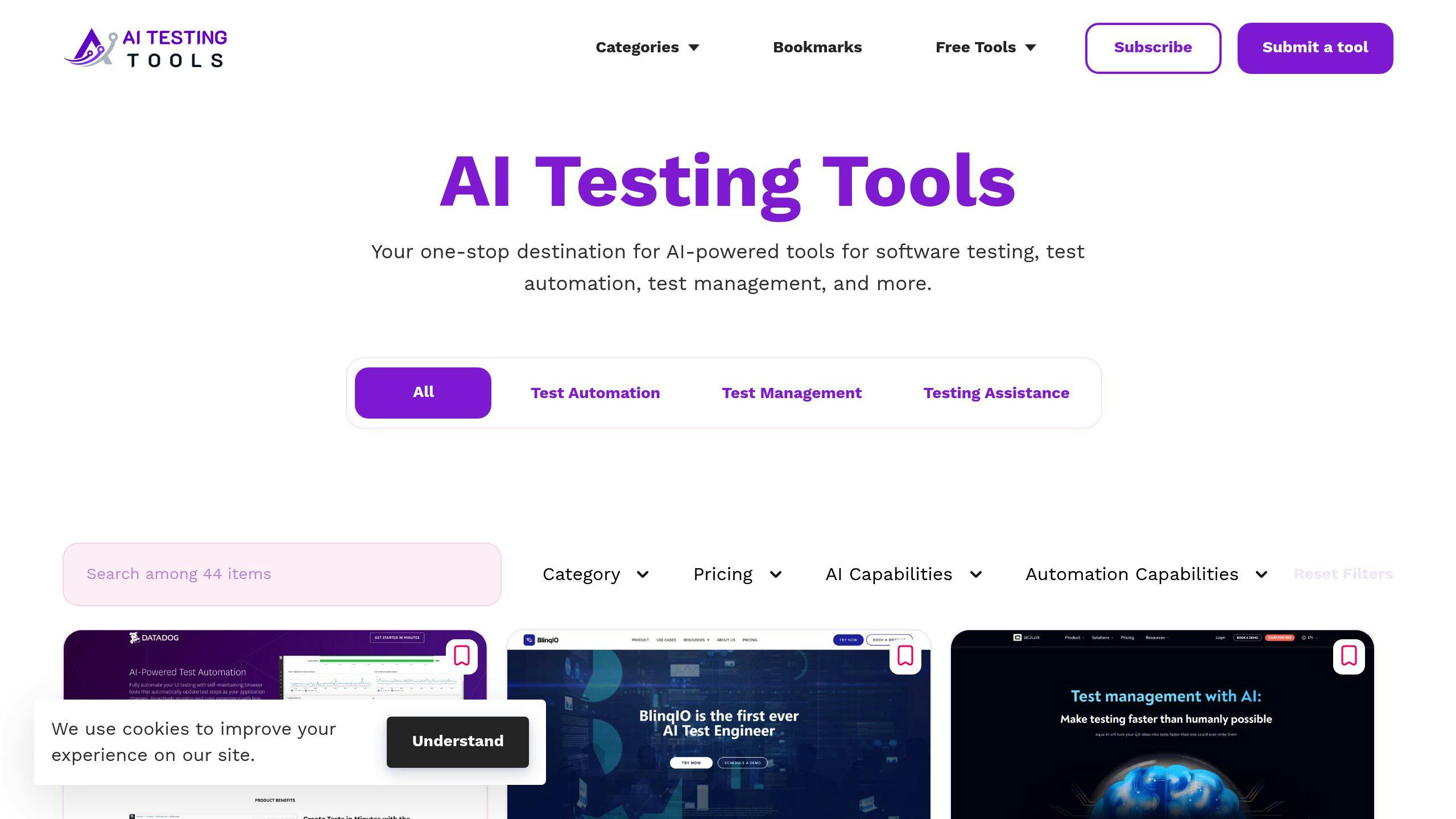1456x819 pixels.
Task: Expand the Pricing filter dropdown
Action: [x=738, y=574]
